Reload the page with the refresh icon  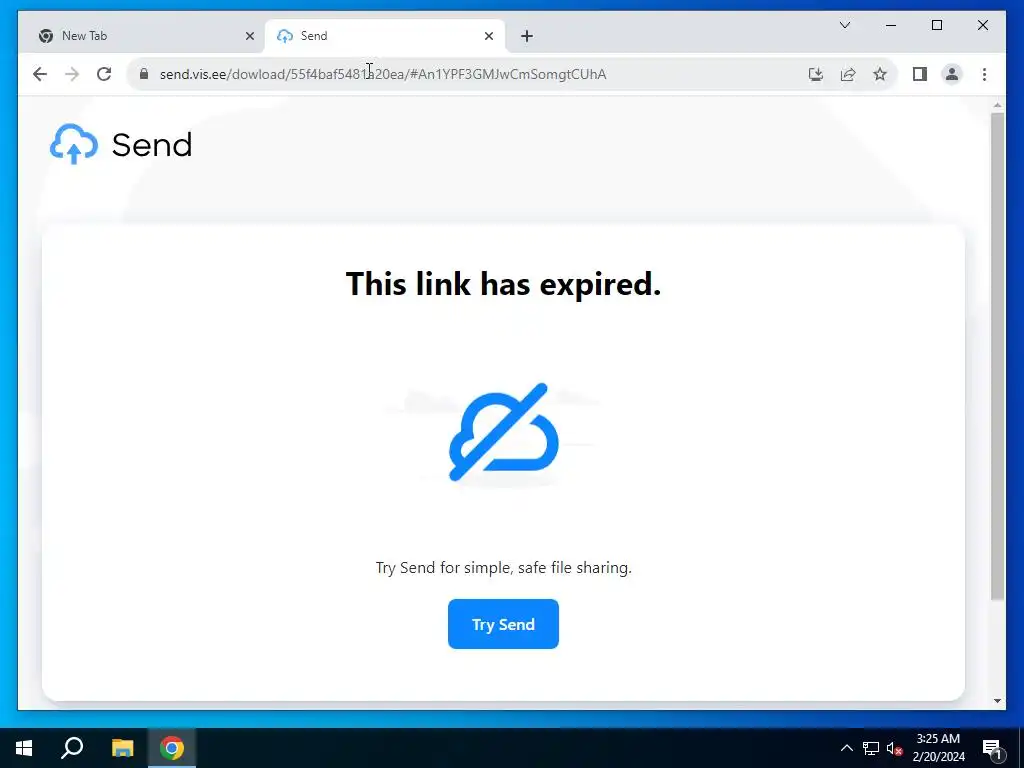(104, 74)
